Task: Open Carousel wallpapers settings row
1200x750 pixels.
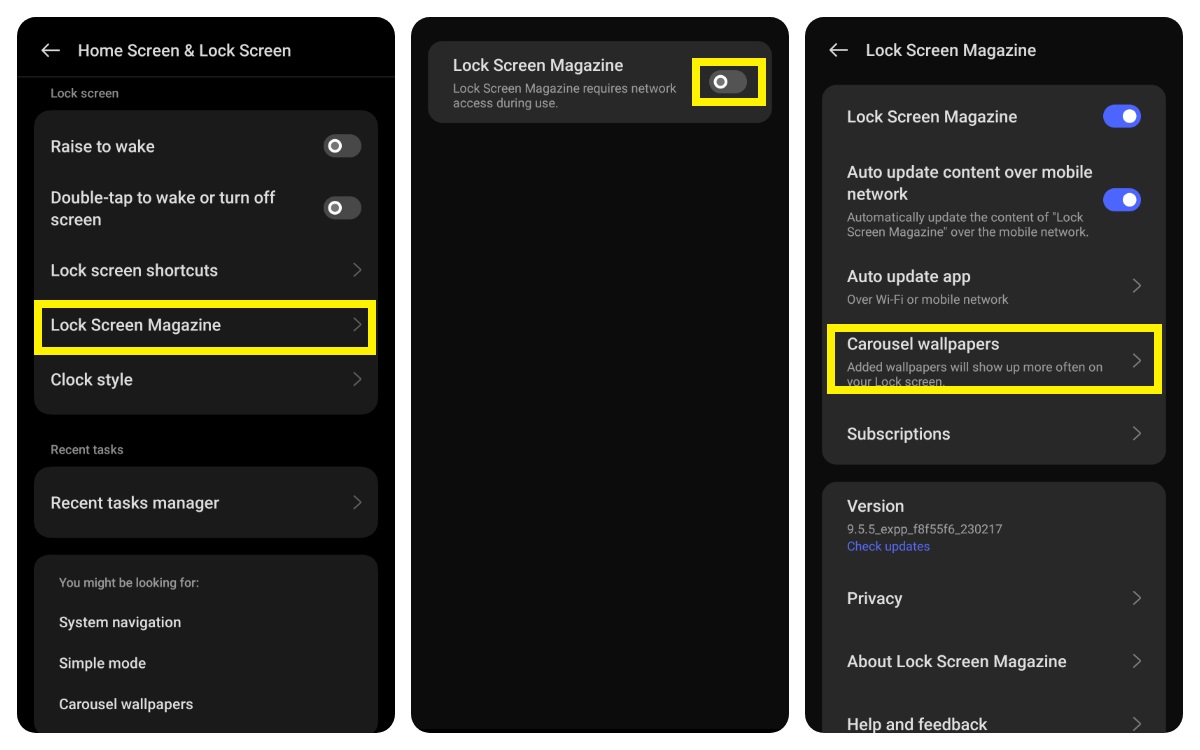Action: (x=993, y=360)
